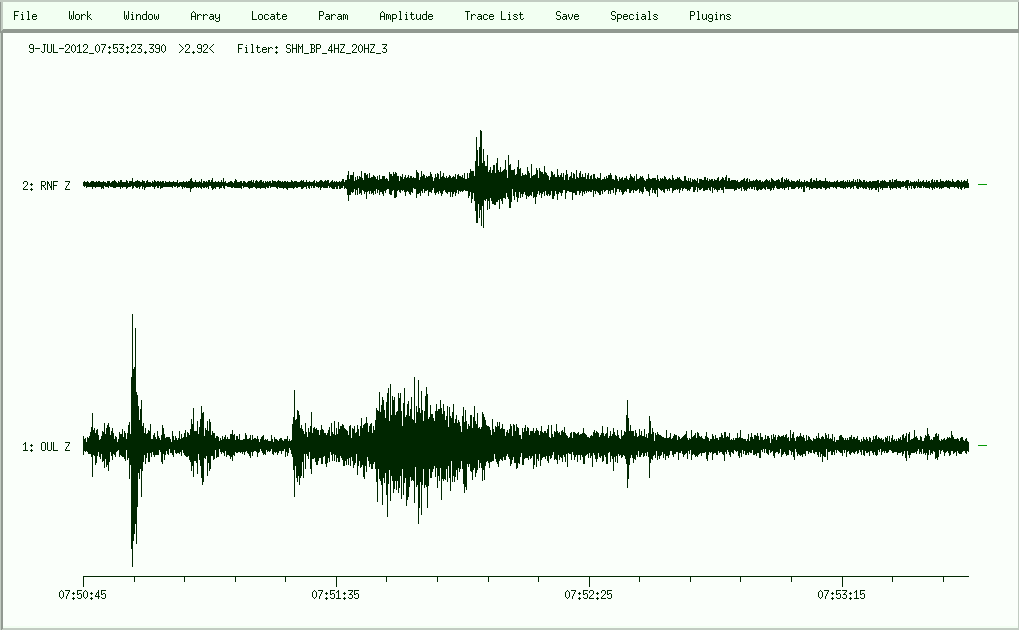Click the 07:51:35 time axis label
This screenshot has width=1019, height=630.
pos(336,595)
